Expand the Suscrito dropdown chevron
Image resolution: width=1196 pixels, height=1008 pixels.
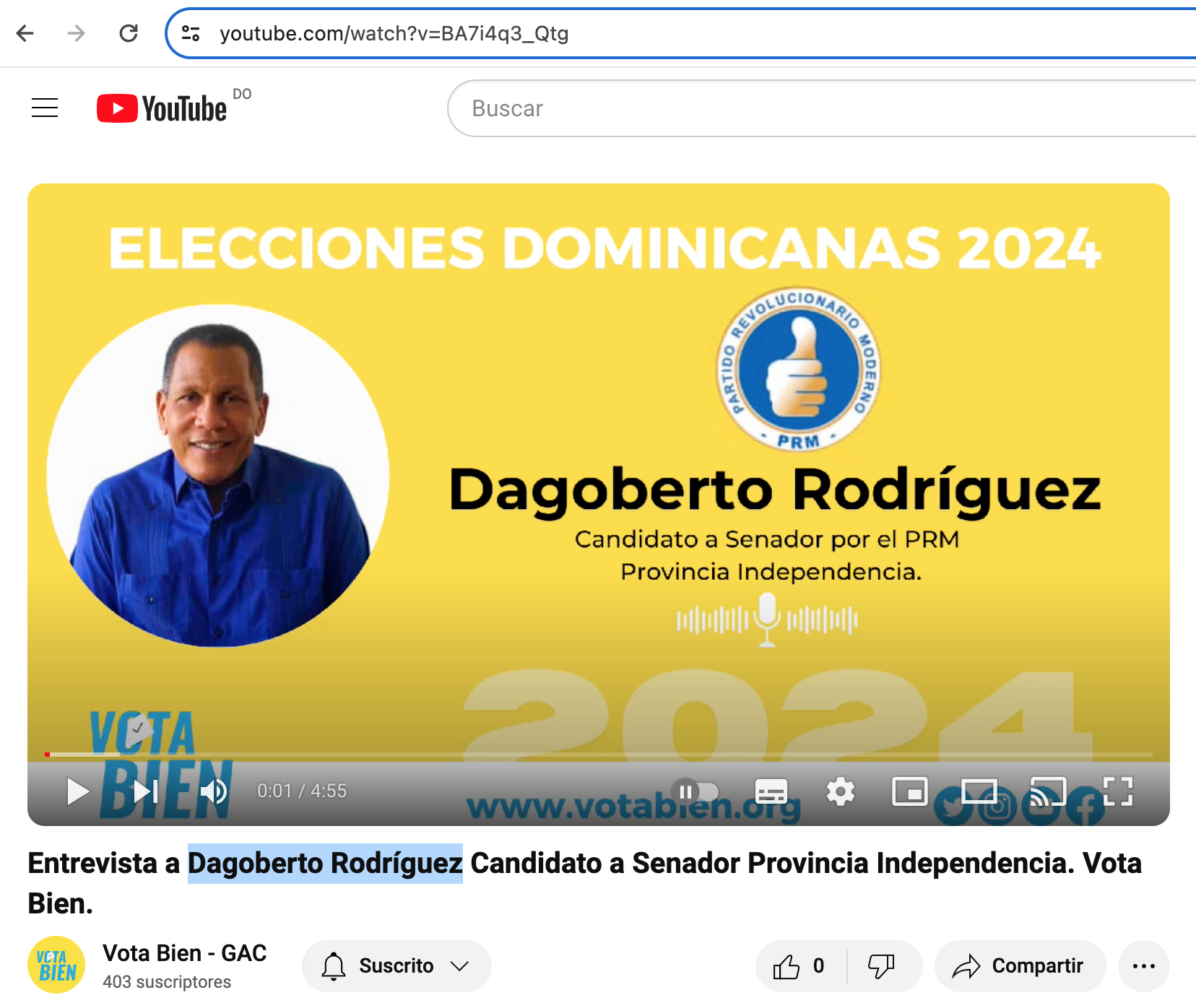click(x=460, y=966)
